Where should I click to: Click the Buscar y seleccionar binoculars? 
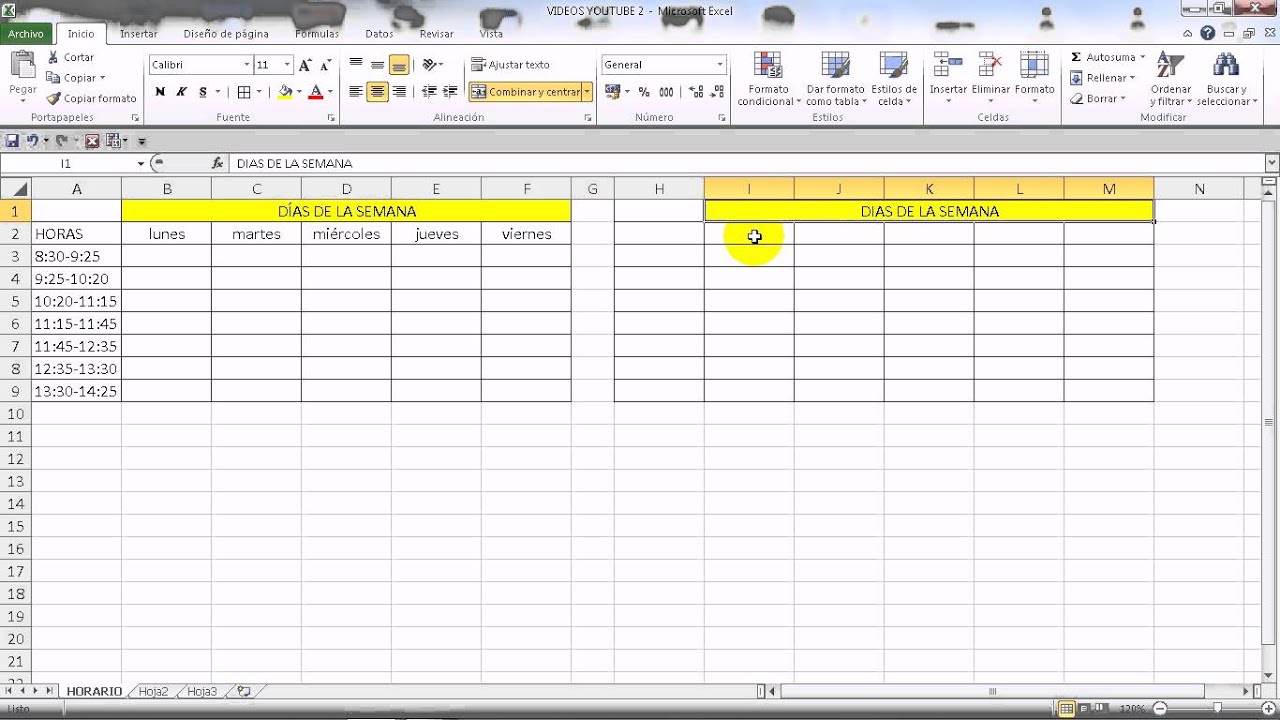(x=1225, y=68)
